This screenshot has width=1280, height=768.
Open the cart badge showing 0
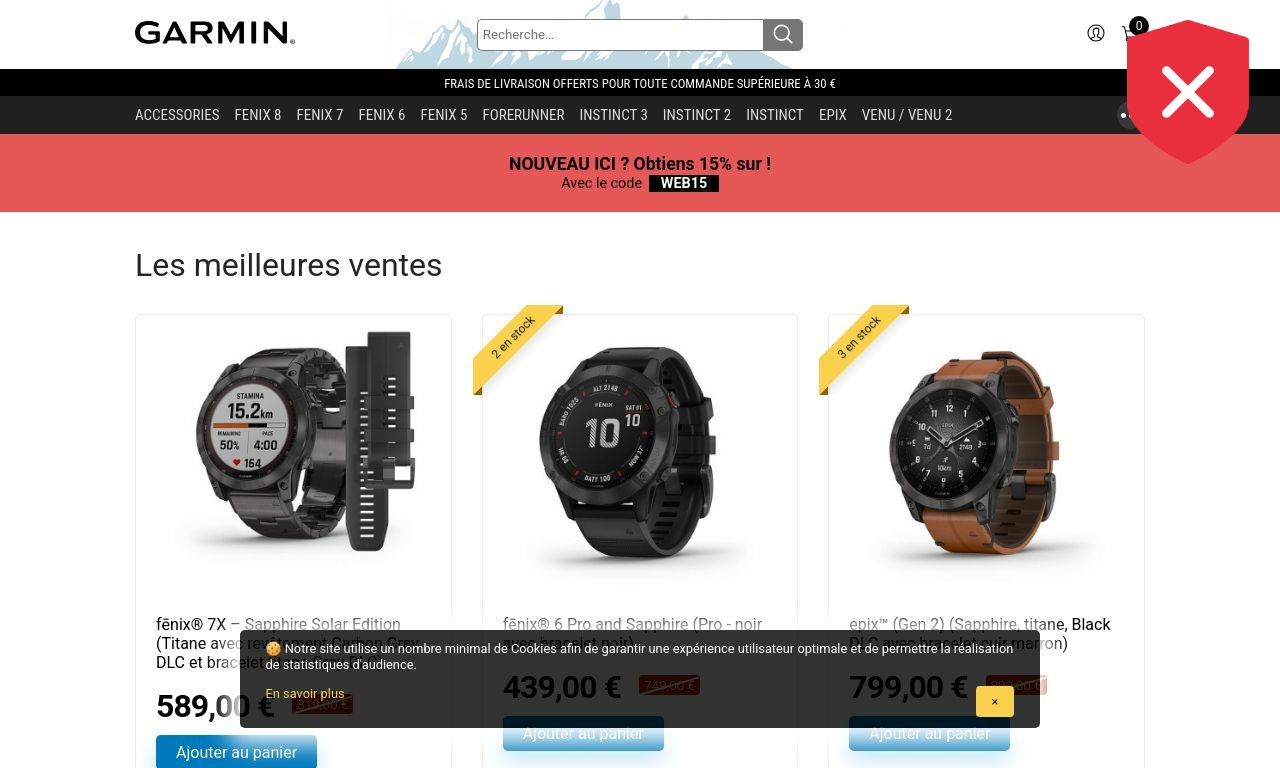[x=1138, y=26]
